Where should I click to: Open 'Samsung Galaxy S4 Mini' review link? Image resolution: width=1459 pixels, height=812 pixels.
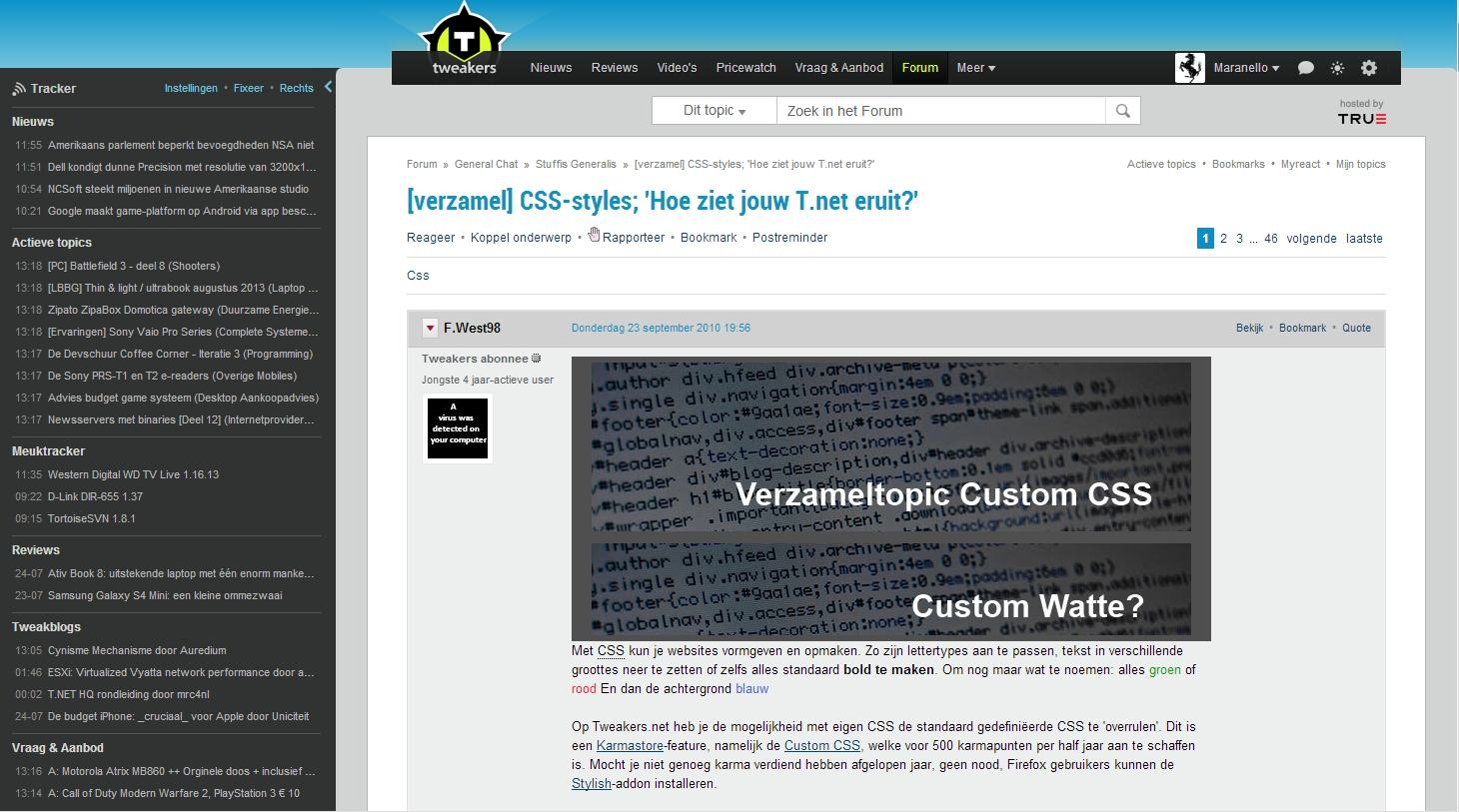[x=165, y=595]
